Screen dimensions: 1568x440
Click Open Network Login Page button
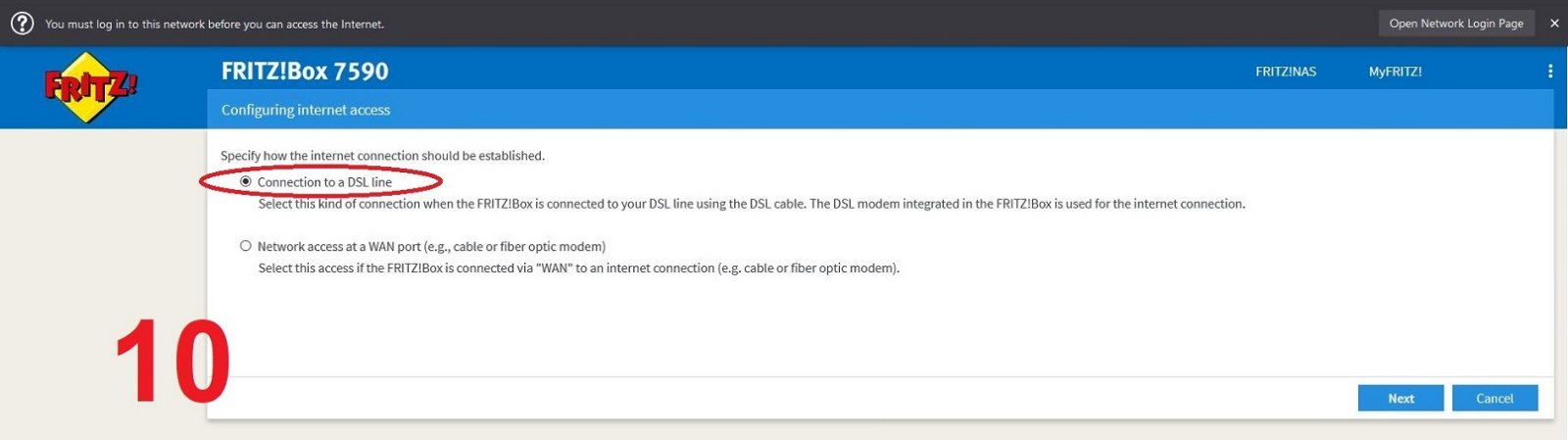(1456, 23)
